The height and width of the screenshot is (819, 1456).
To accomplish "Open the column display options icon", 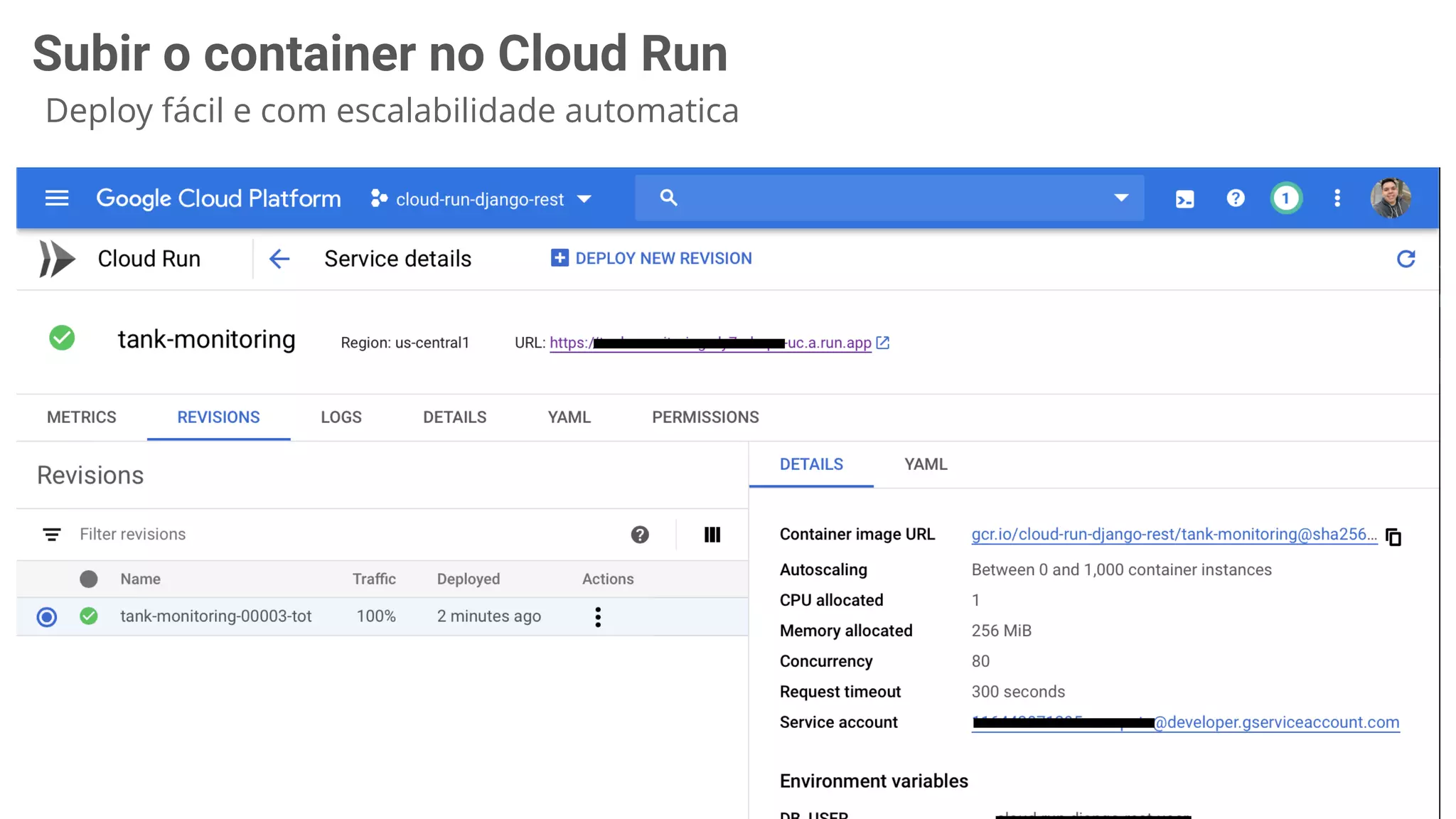I will point(712,535).
